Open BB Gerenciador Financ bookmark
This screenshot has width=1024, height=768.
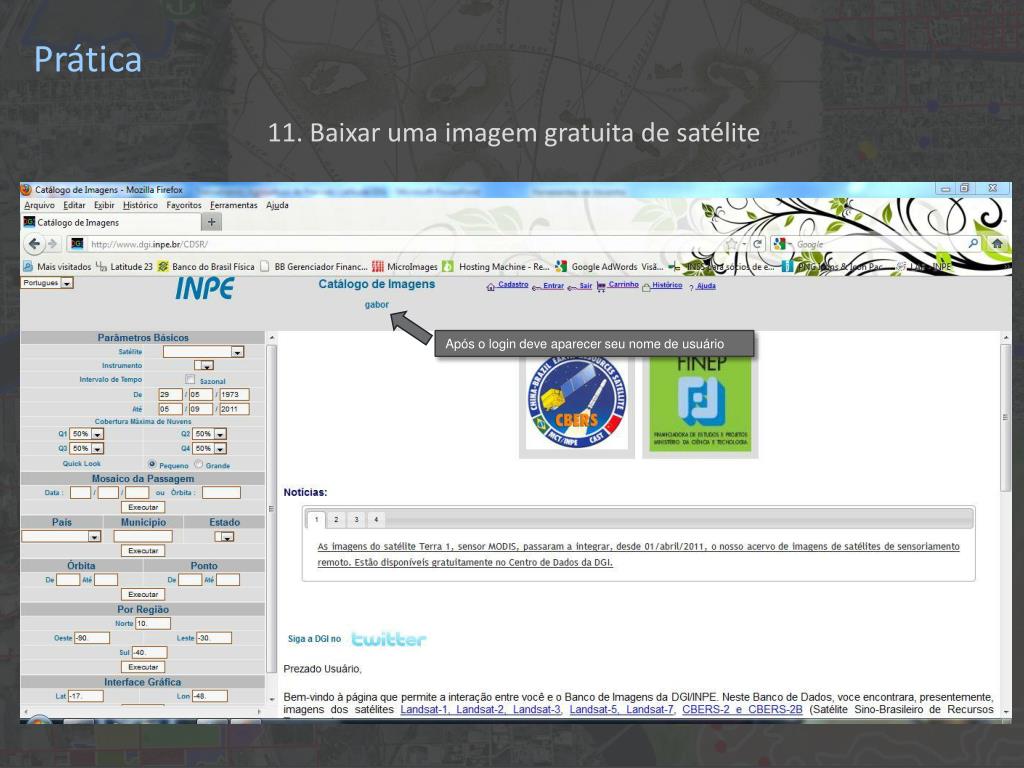point(314,266)
